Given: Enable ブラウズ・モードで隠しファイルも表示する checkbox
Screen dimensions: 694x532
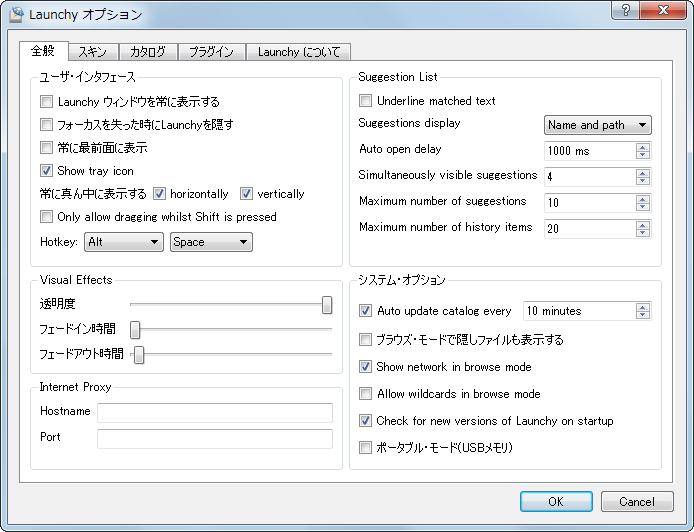Looking at the screenshot, I should click(365, 340).
